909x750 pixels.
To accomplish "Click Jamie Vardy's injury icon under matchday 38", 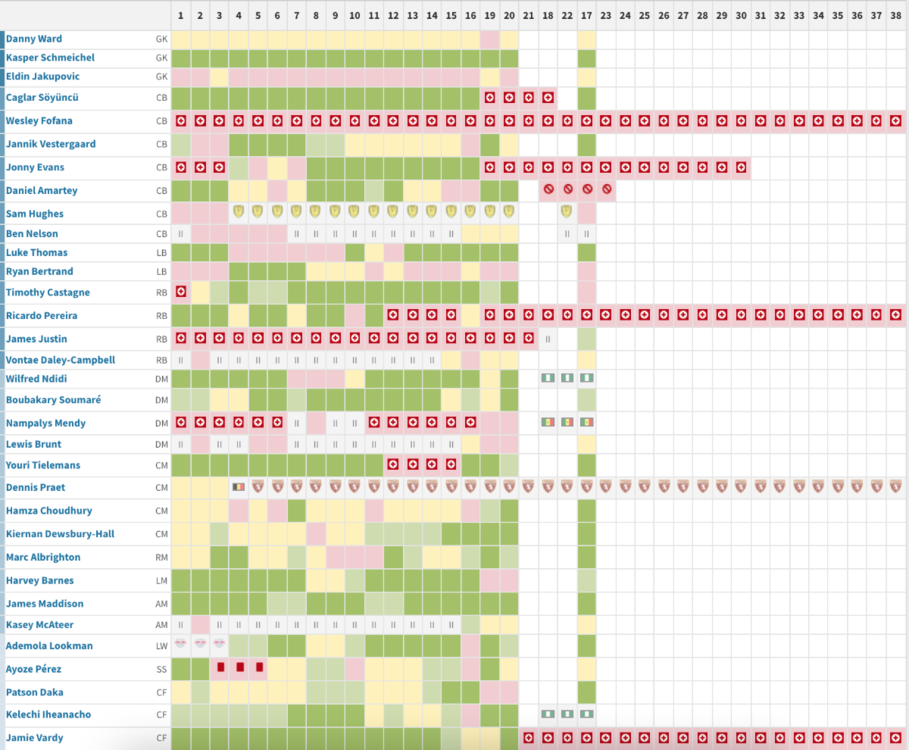I will tap(896, 738).
